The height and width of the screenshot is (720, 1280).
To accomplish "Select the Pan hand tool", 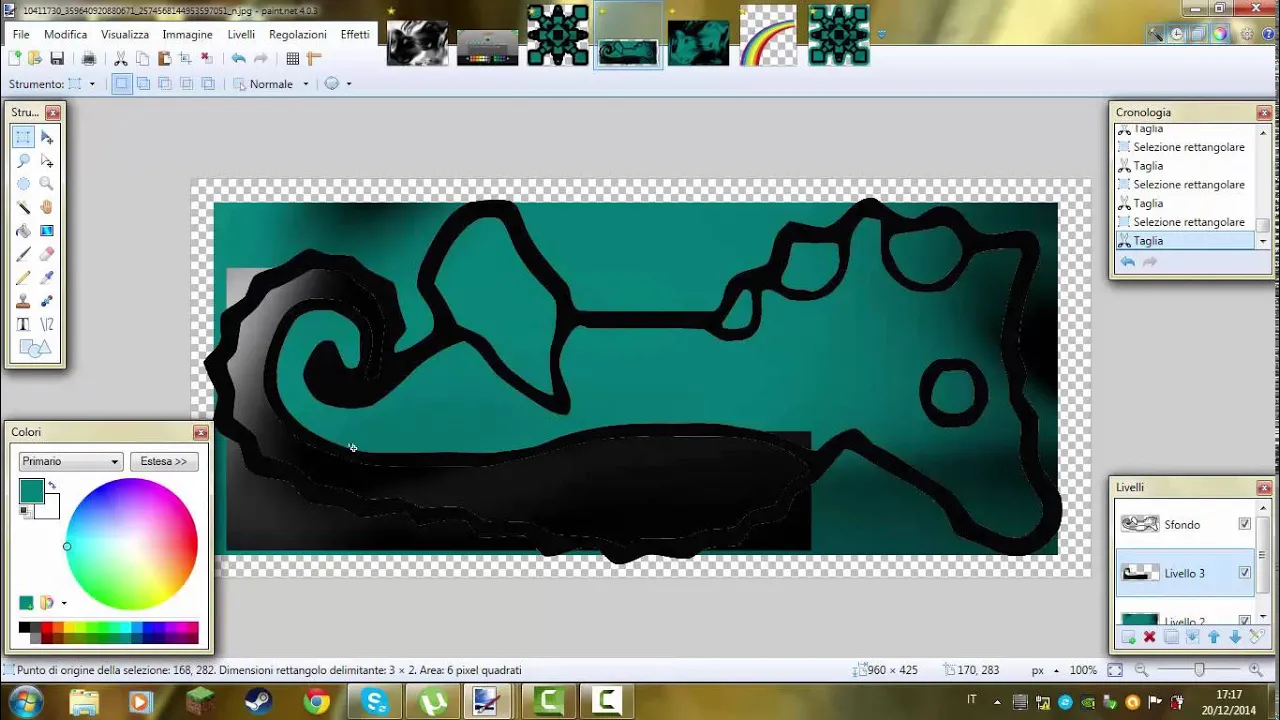I will (x=46, y=207).
